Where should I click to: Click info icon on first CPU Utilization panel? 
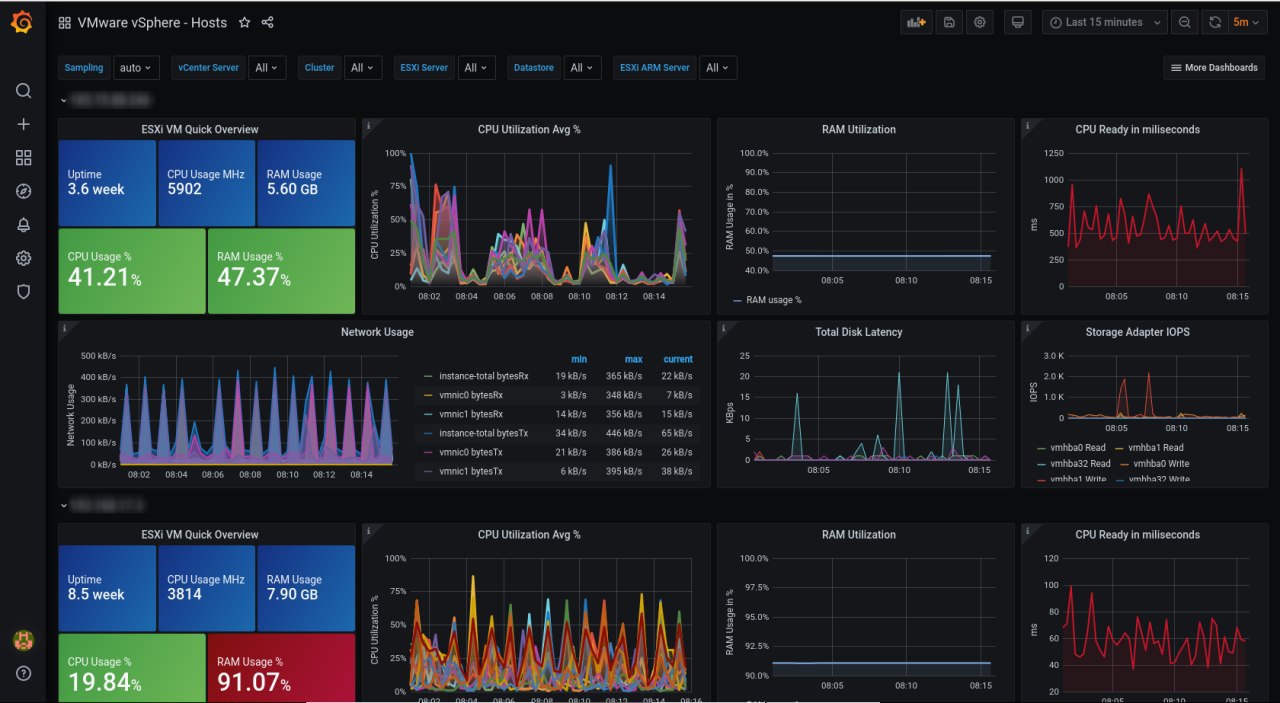[368, 126]
